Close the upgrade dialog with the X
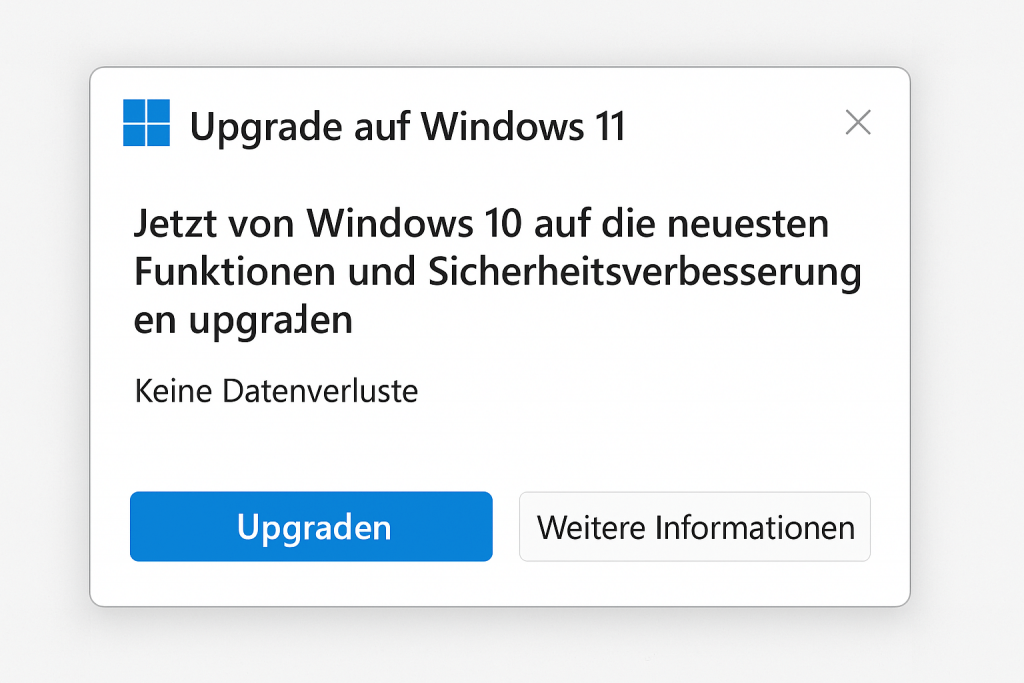 point(858,123)
